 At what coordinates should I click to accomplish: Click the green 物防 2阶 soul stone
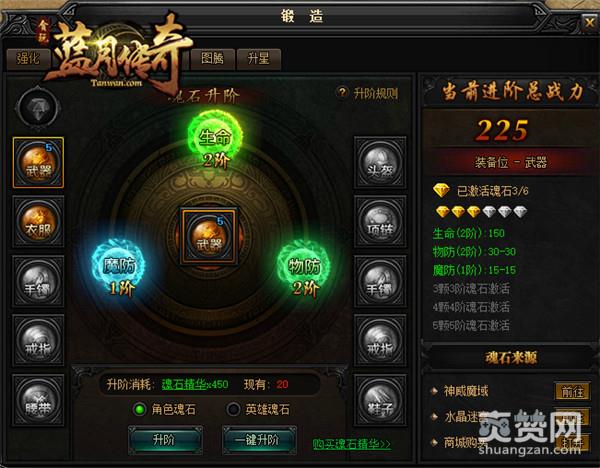click(x=304, y=269)
